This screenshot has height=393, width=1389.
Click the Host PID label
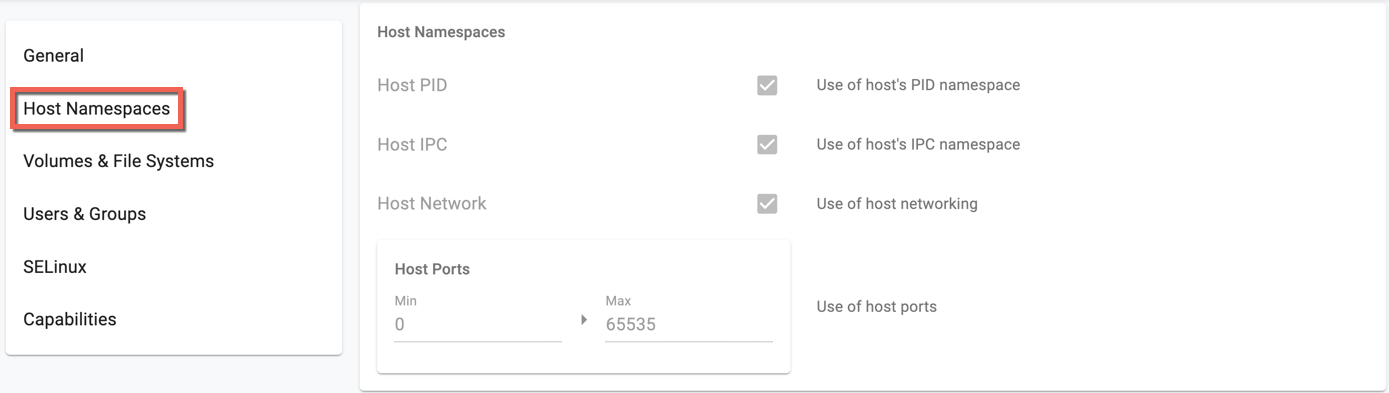pos(412,85)
